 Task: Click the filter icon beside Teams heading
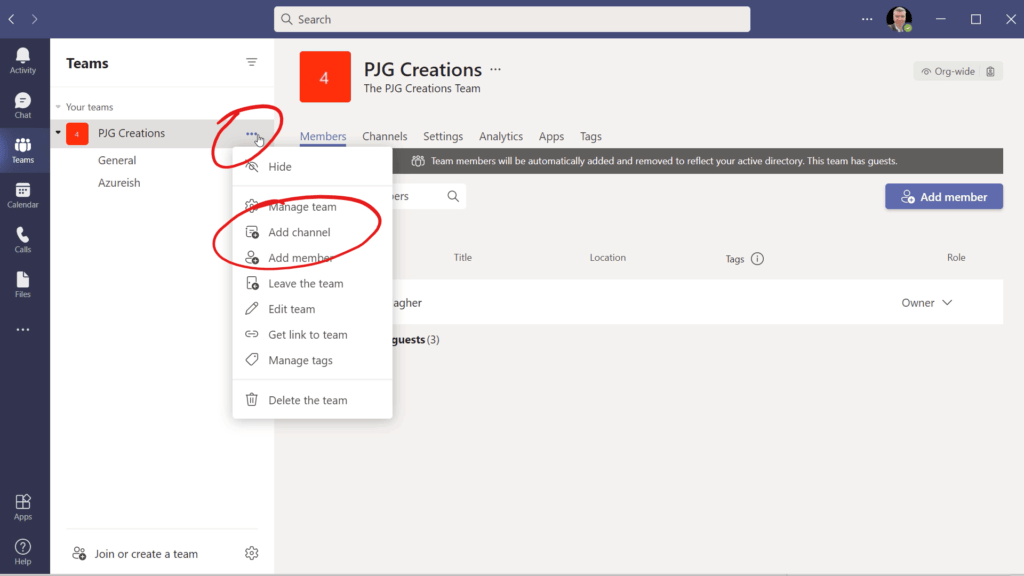[251, 62]
